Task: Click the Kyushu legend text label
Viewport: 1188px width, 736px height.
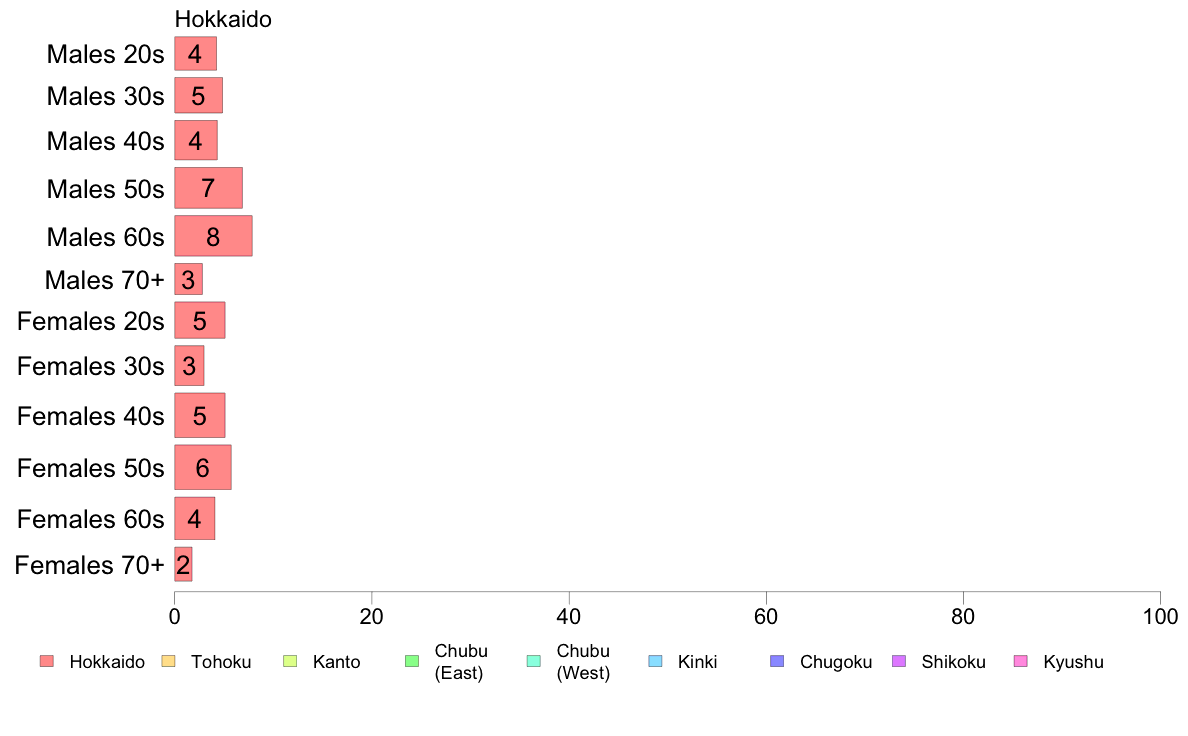Action: tap(1073, 662)
